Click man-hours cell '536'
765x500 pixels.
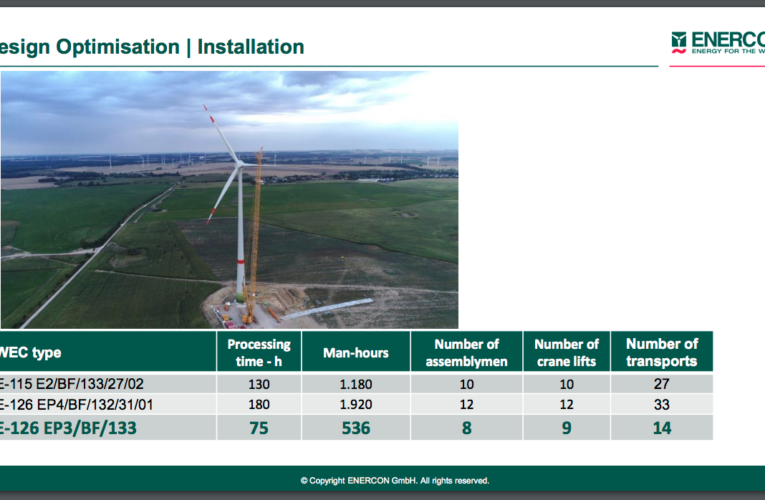tap(356, 428)
